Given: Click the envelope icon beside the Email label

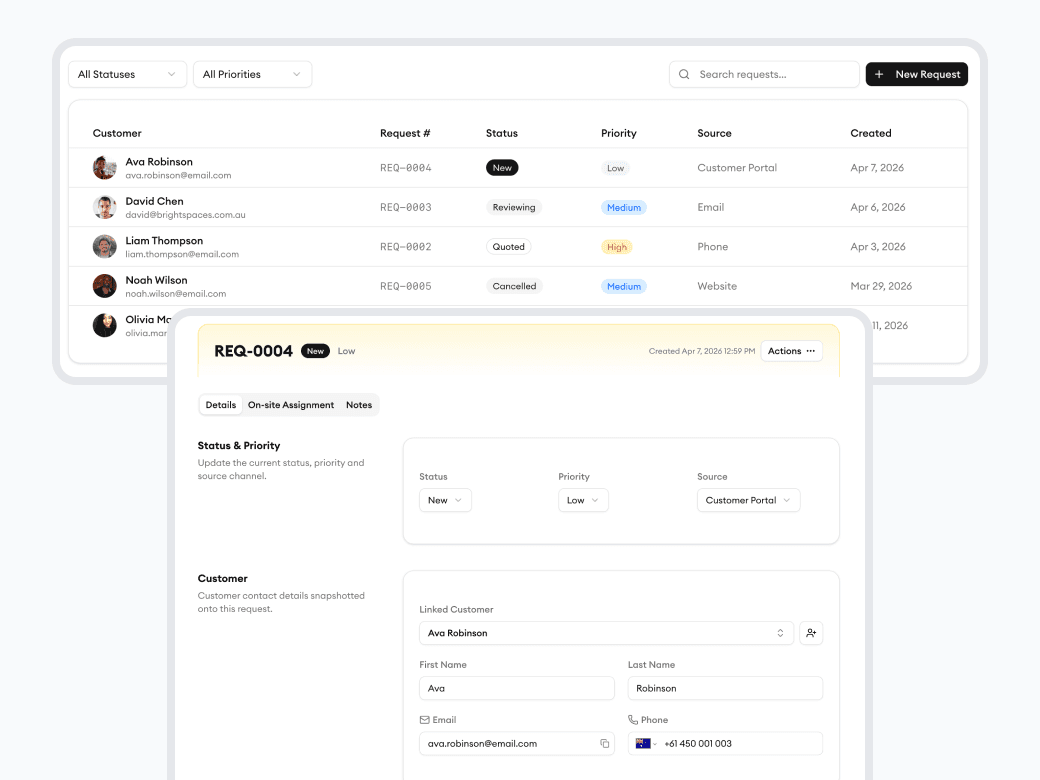Looking at the screenshot, I should point(425,719).
